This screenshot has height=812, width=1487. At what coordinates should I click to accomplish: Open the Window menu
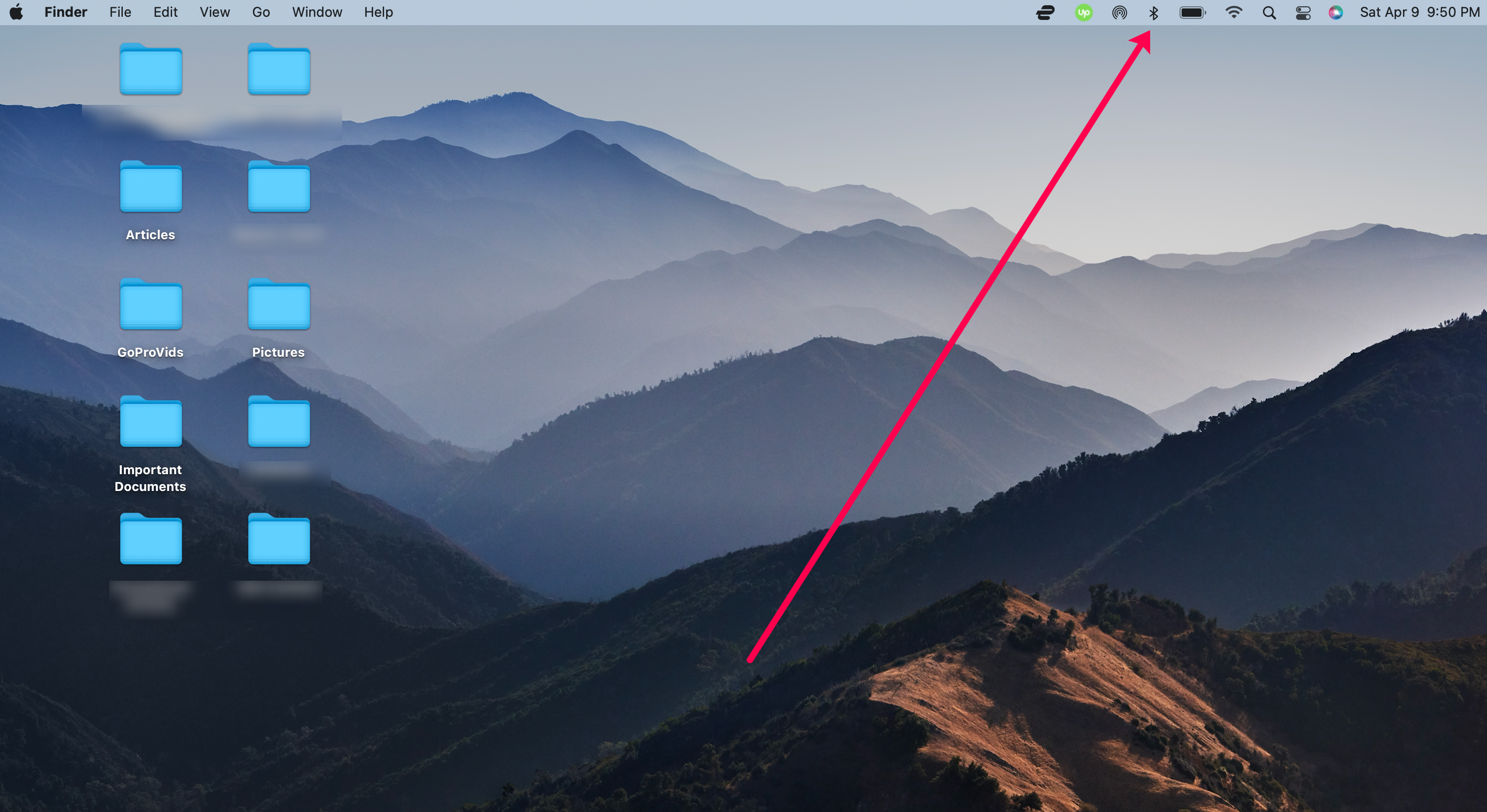pos(317,12)
